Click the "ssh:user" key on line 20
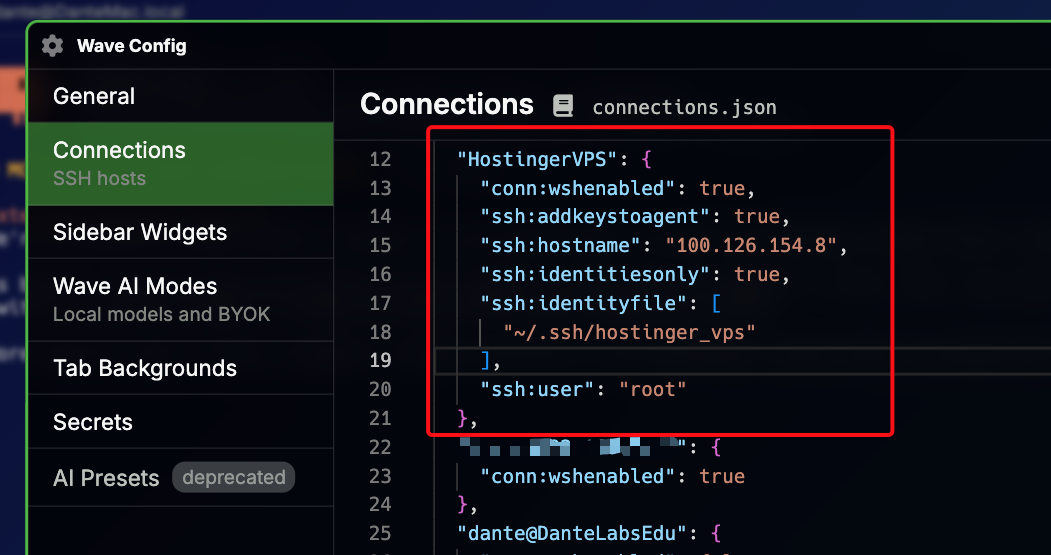Screen dimensions: 1051x555 (536, 389)
